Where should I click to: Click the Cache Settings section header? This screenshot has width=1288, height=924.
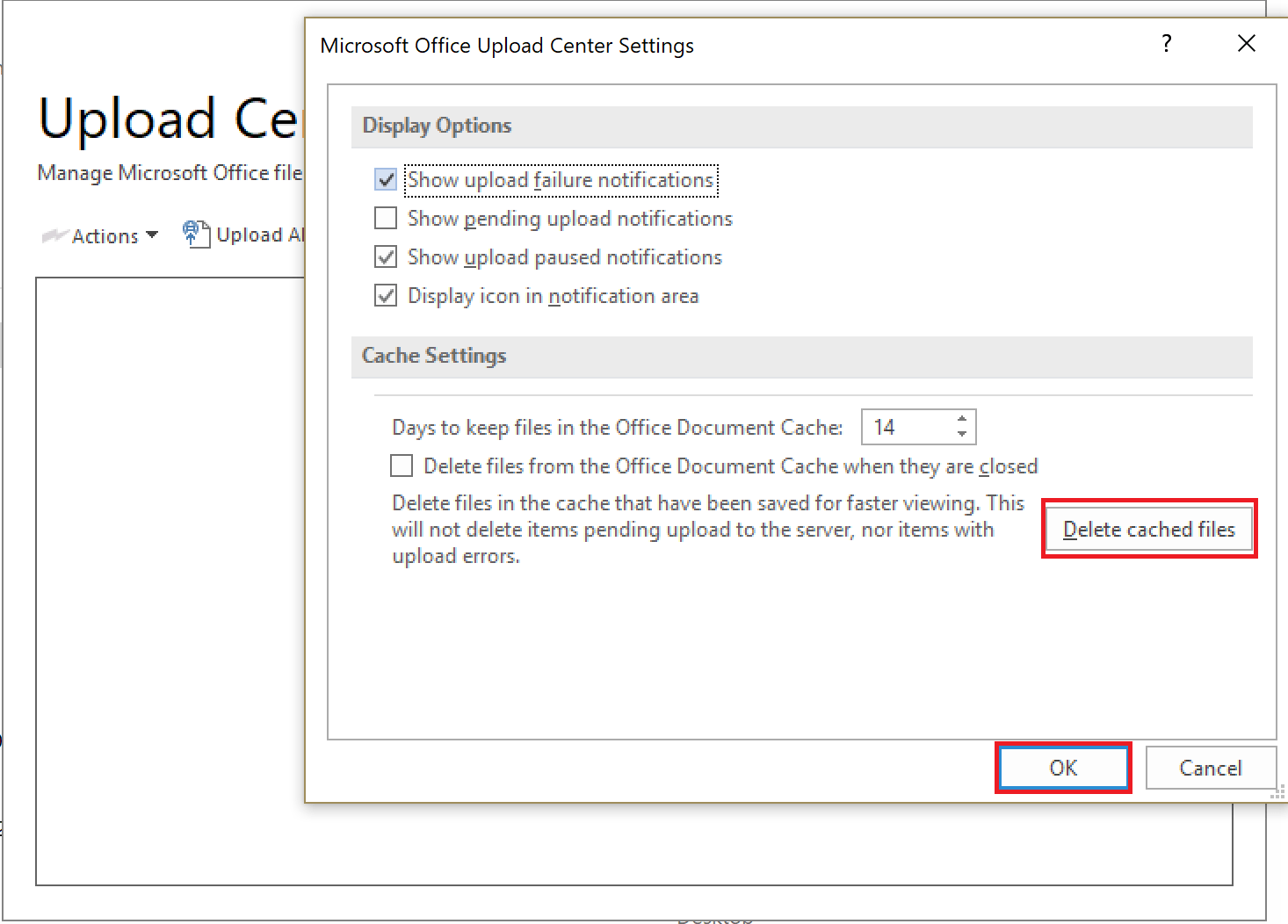pos(434,356)
